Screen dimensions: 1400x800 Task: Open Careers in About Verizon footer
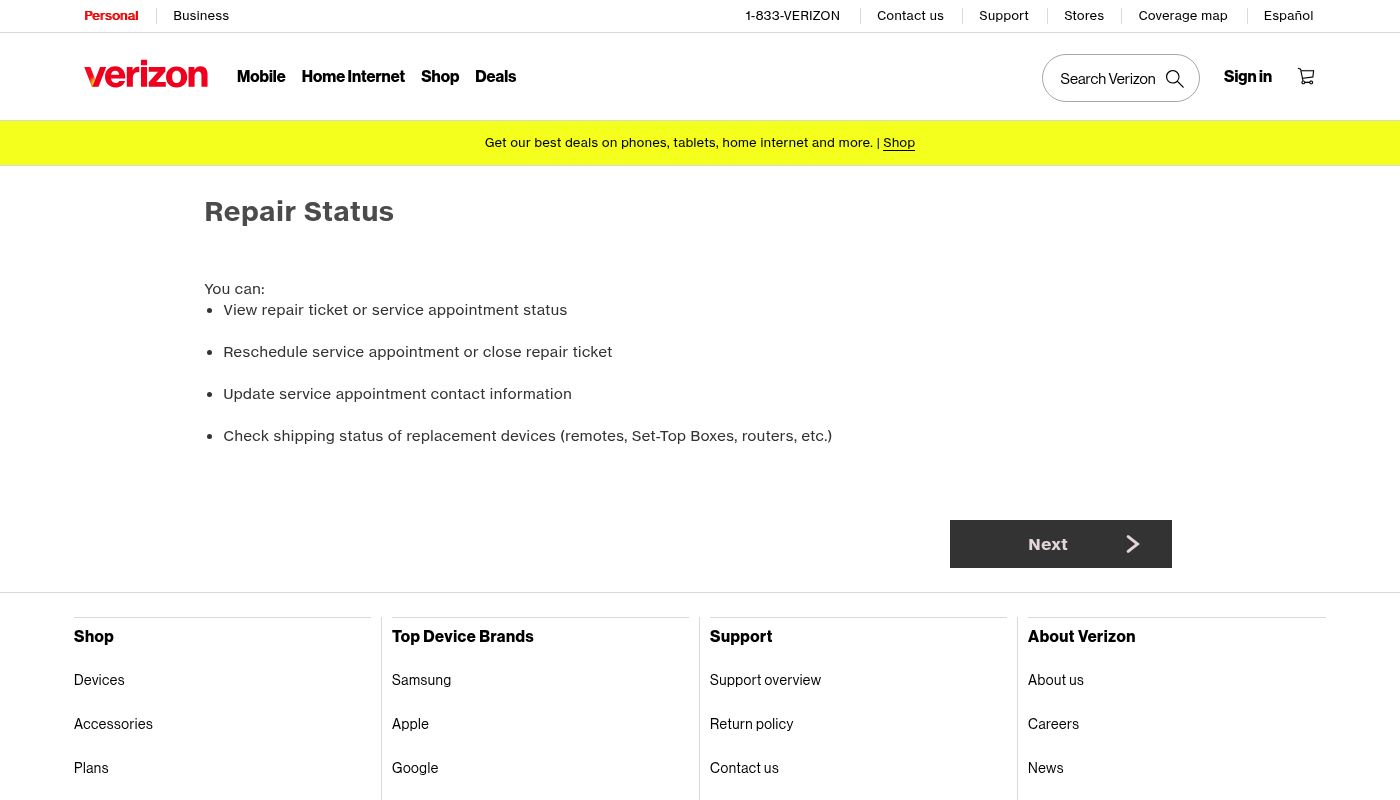1053,724
